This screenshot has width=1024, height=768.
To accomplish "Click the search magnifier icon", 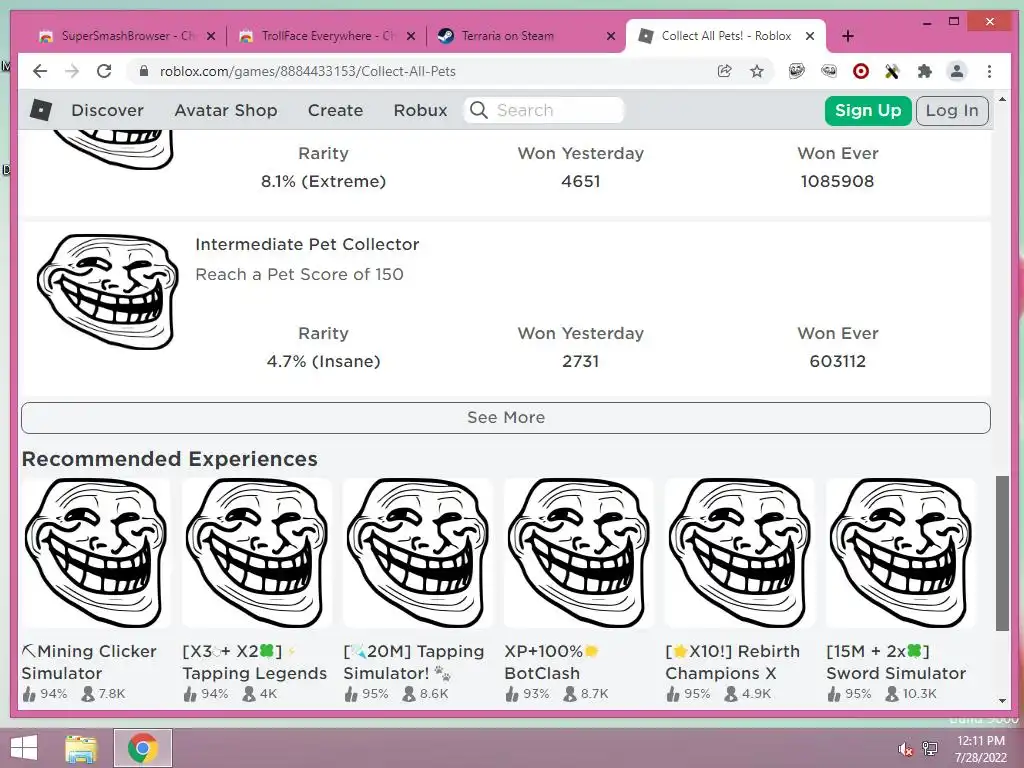I will (x=479, y=110).
